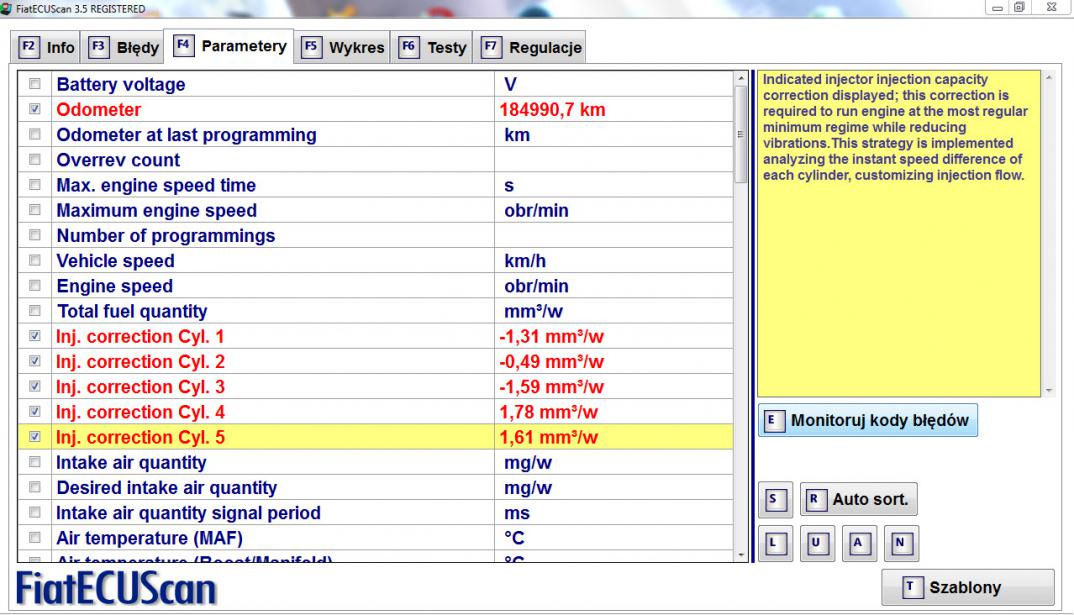Uncheck Inj. correction Cyl. 1
The width and height of the screenshot is (1074, 615).
34,336
